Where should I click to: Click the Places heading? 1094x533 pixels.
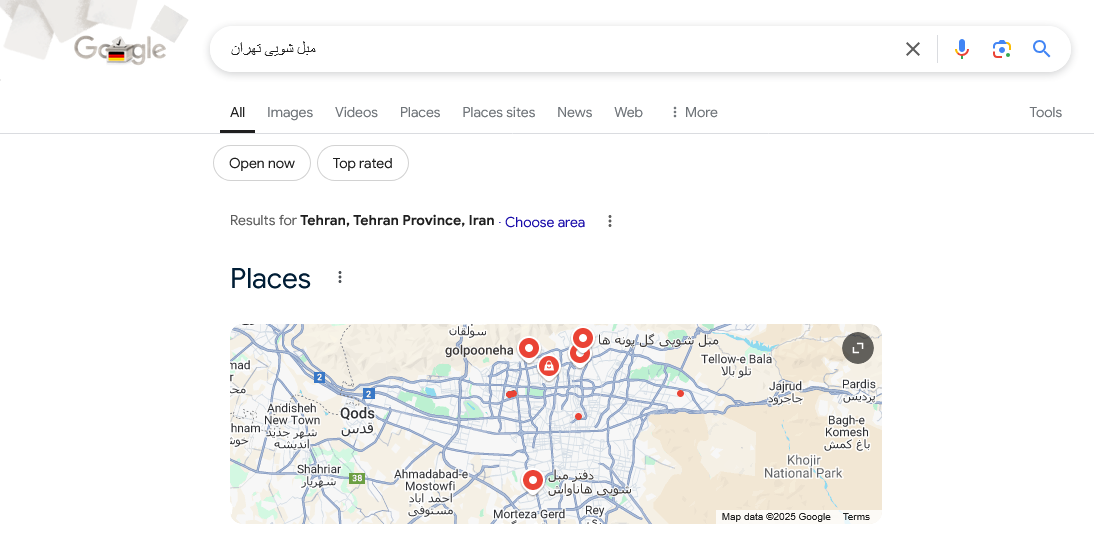tap(271, 278)
